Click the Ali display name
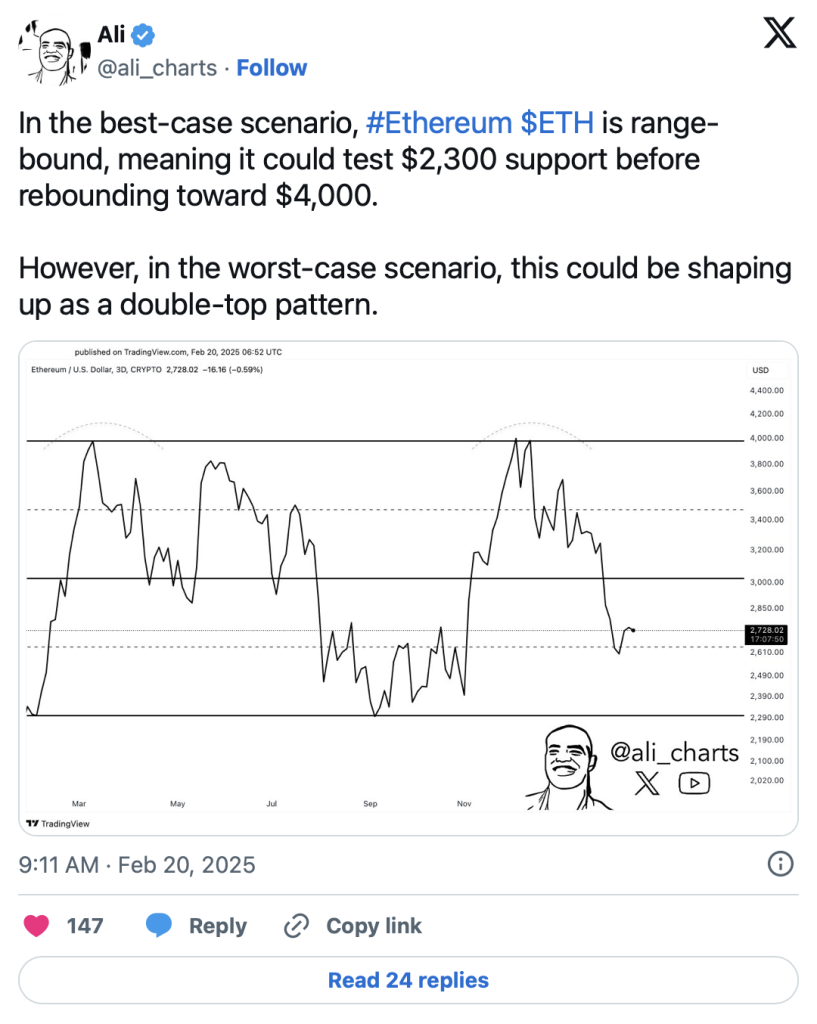The width and height of the screenshot is (817, 1024). [x=111, y=35]
